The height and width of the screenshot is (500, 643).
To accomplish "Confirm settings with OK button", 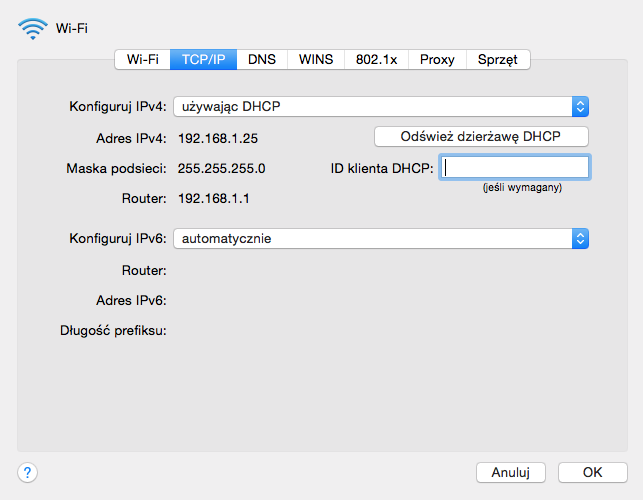I will (592, 472).
